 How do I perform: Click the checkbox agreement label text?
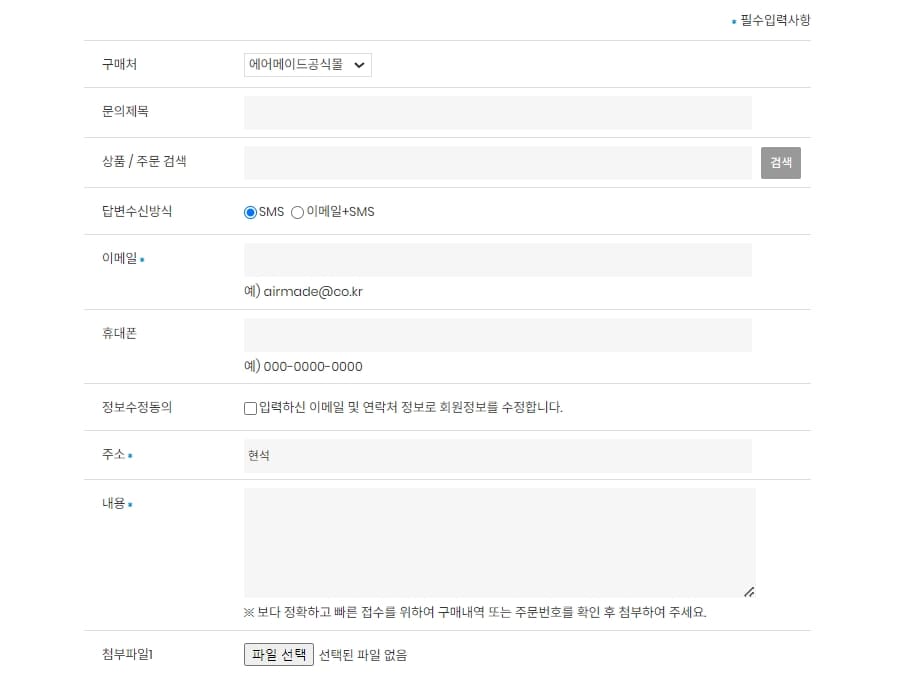pyautogui.click(x=410, y=406)
